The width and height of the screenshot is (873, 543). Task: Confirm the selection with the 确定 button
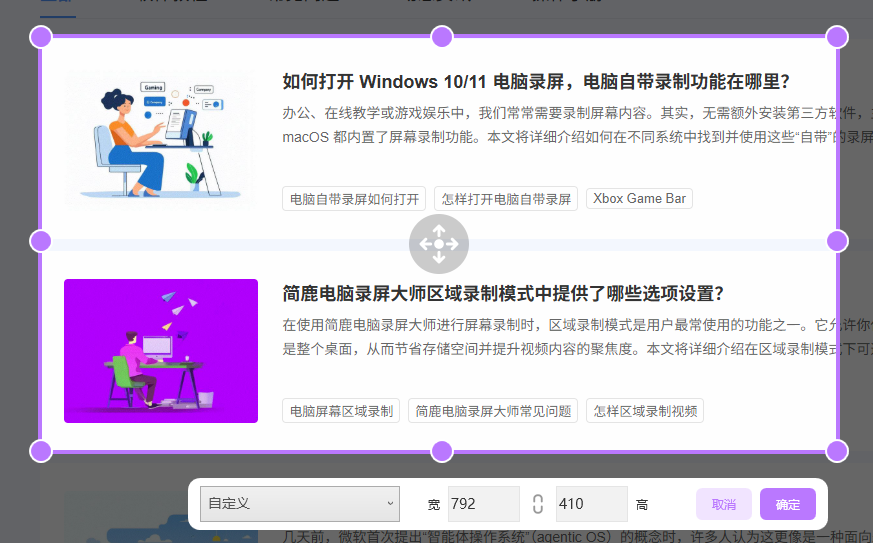point(787,504)
